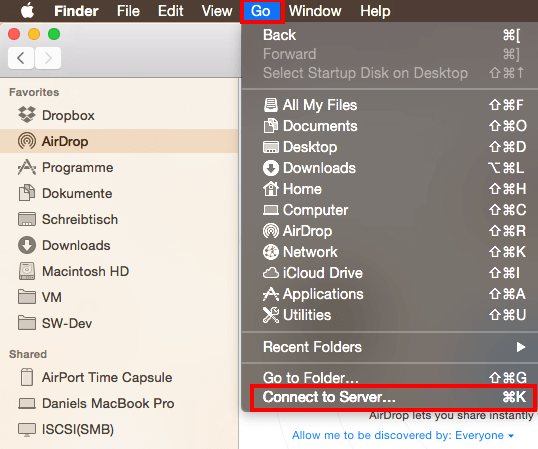Click the Downloads icon in Go menu
This screenshot has height=449, width=538.
[271, 168]
